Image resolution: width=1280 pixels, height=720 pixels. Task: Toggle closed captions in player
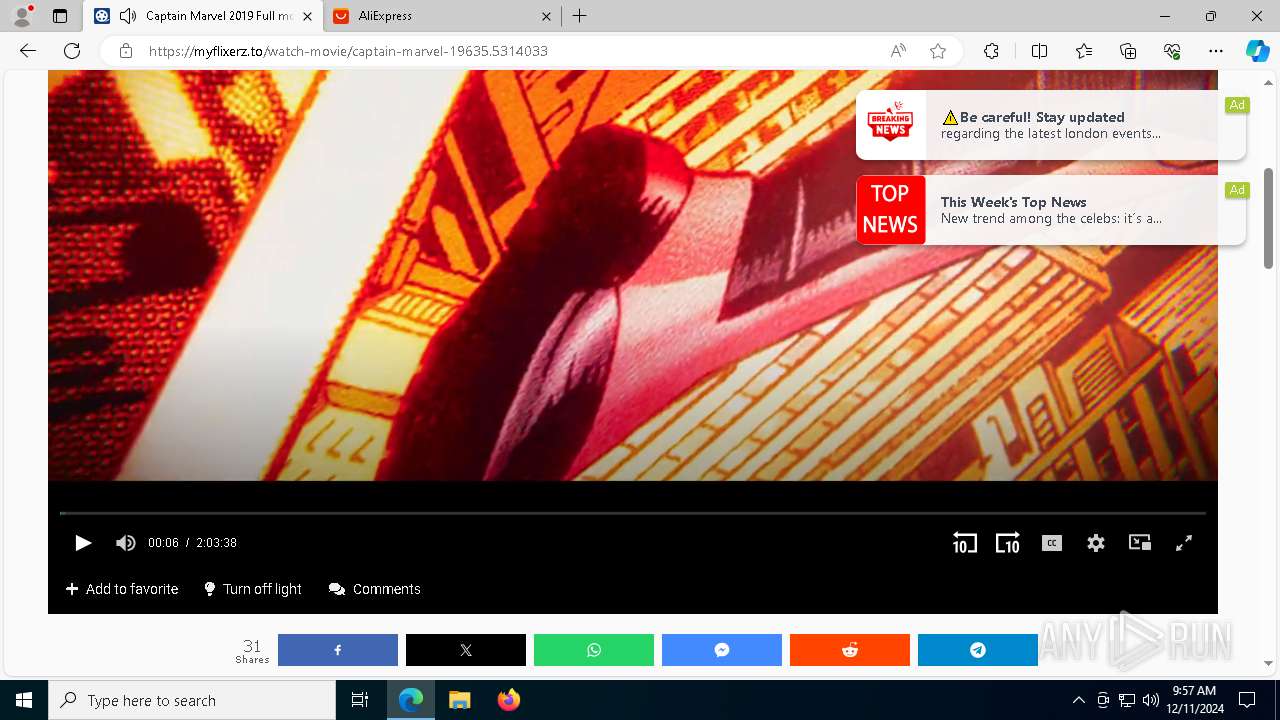pos(1052,543)
